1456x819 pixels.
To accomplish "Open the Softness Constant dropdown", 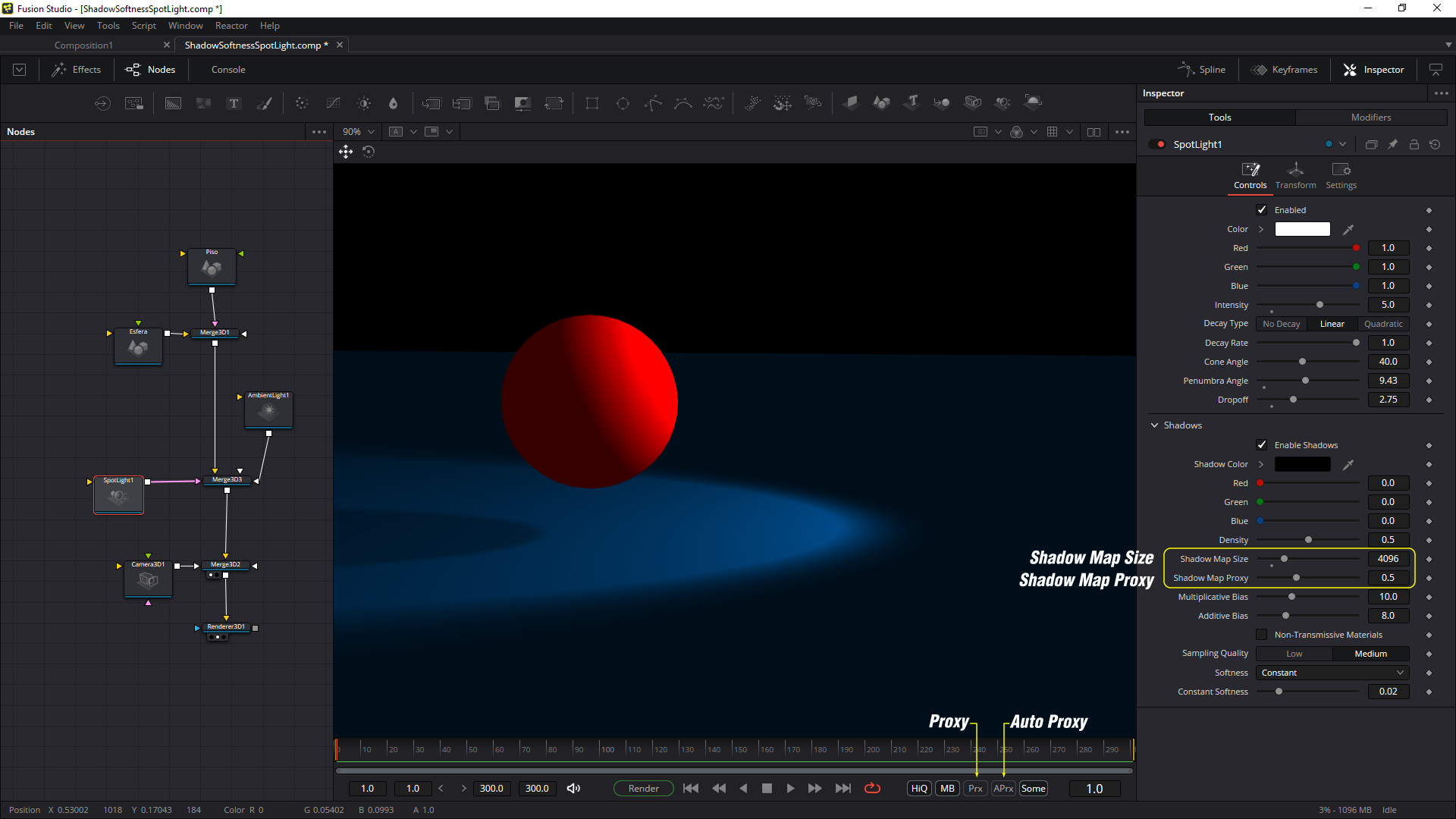I will click(1332, 673).
